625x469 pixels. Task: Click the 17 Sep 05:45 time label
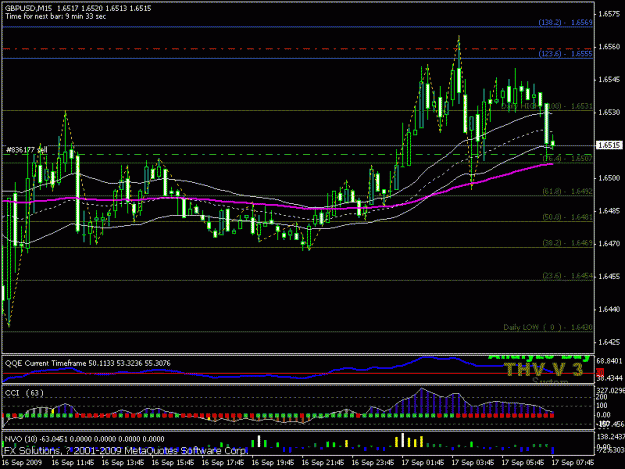(x=523, y=463)
